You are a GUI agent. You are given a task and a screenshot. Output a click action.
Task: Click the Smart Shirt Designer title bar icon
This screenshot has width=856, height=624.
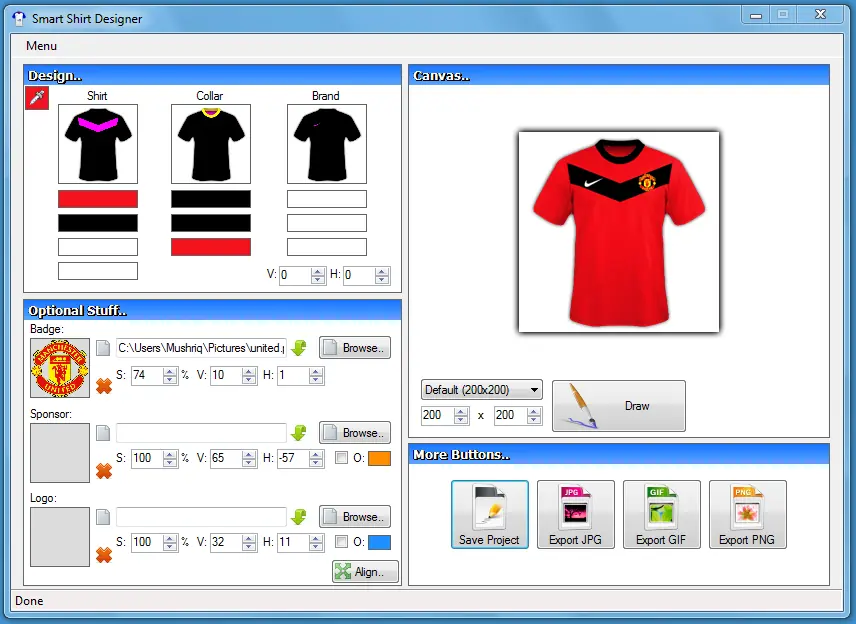point(19,19)
